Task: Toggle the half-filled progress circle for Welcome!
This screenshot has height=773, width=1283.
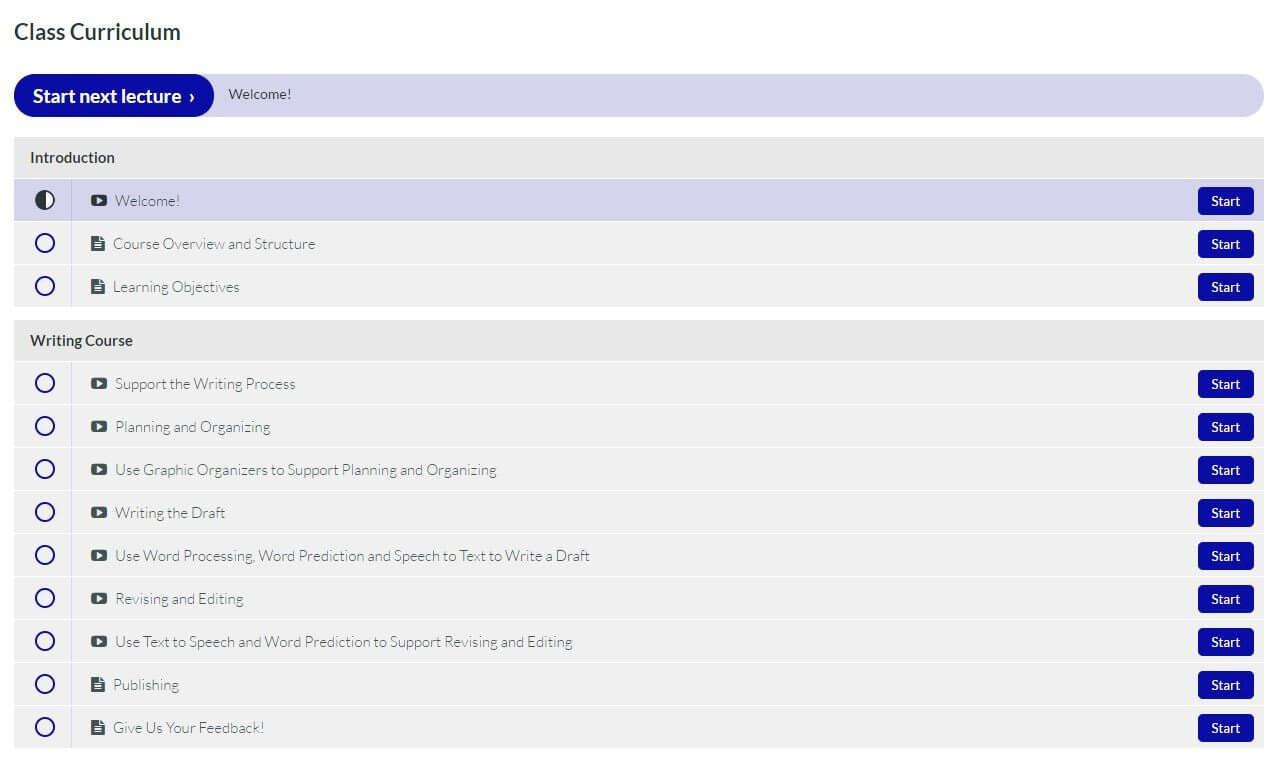Action: pyautogui.click(x=45, y=200)
